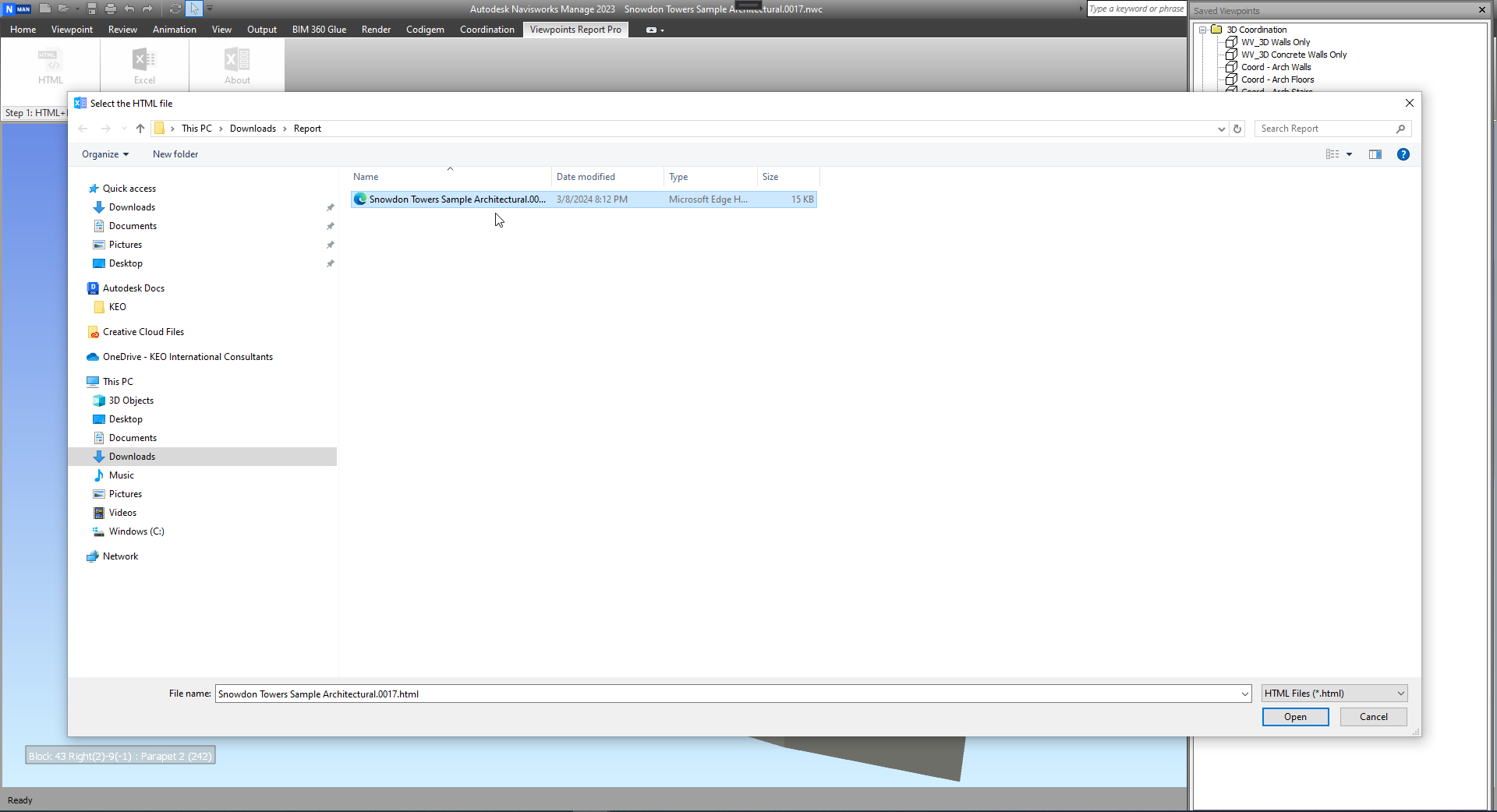Image resolution: width=1497 pixels, height=812 pixels.
Task: Click the New folder button
Action: tap(175, 154)
